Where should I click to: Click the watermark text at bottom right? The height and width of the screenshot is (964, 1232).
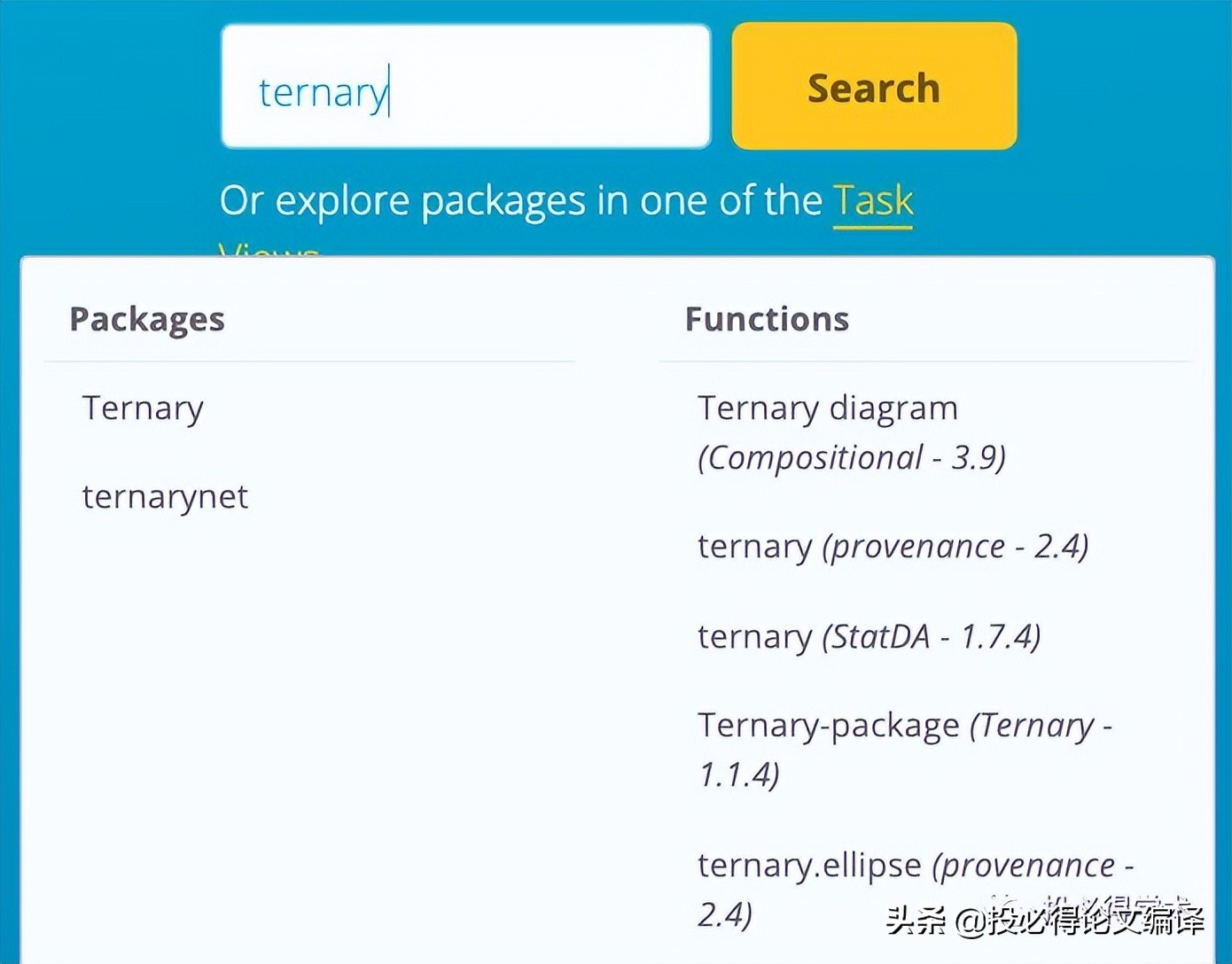(x=1044, y=921)
